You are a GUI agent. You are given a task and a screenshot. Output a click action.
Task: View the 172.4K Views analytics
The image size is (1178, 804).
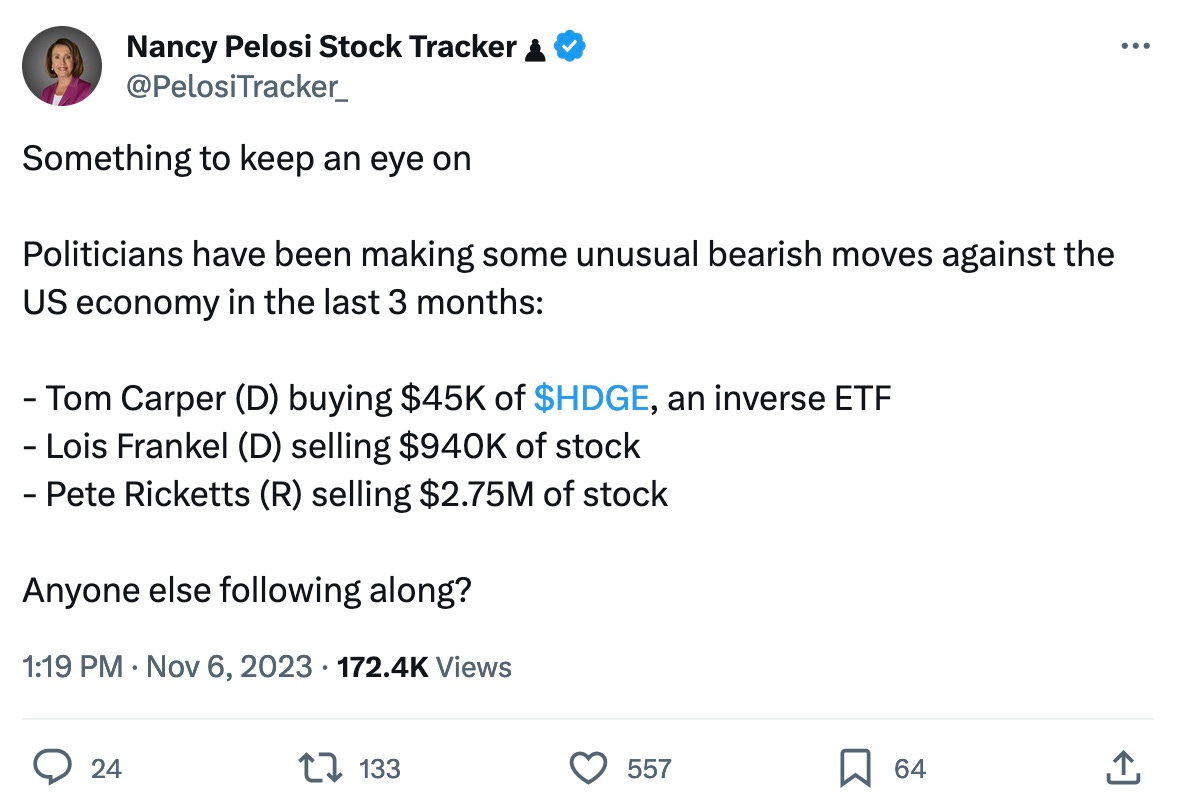click(424, 666)
